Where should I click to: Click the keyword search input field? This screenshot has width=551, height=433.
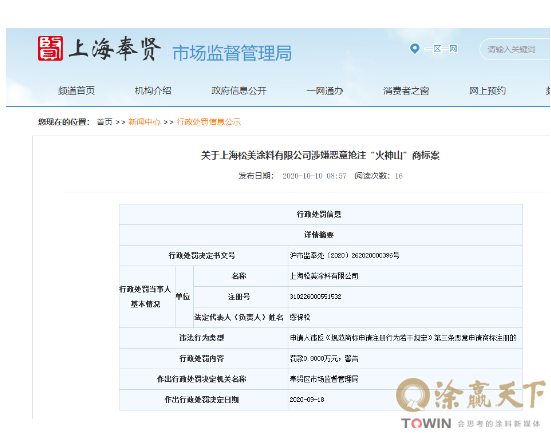516,49
